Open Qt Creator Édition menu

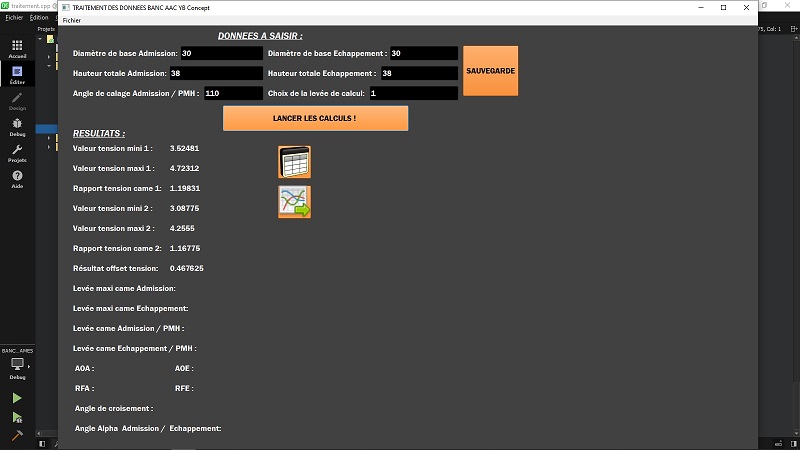pyautogui.click(x=39, y=17)
